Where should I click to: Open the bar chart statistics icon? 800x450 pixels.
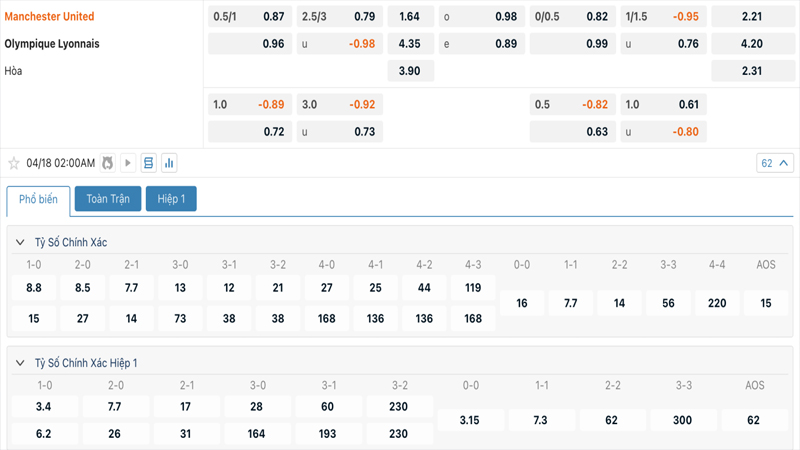(x=169, y=163)
